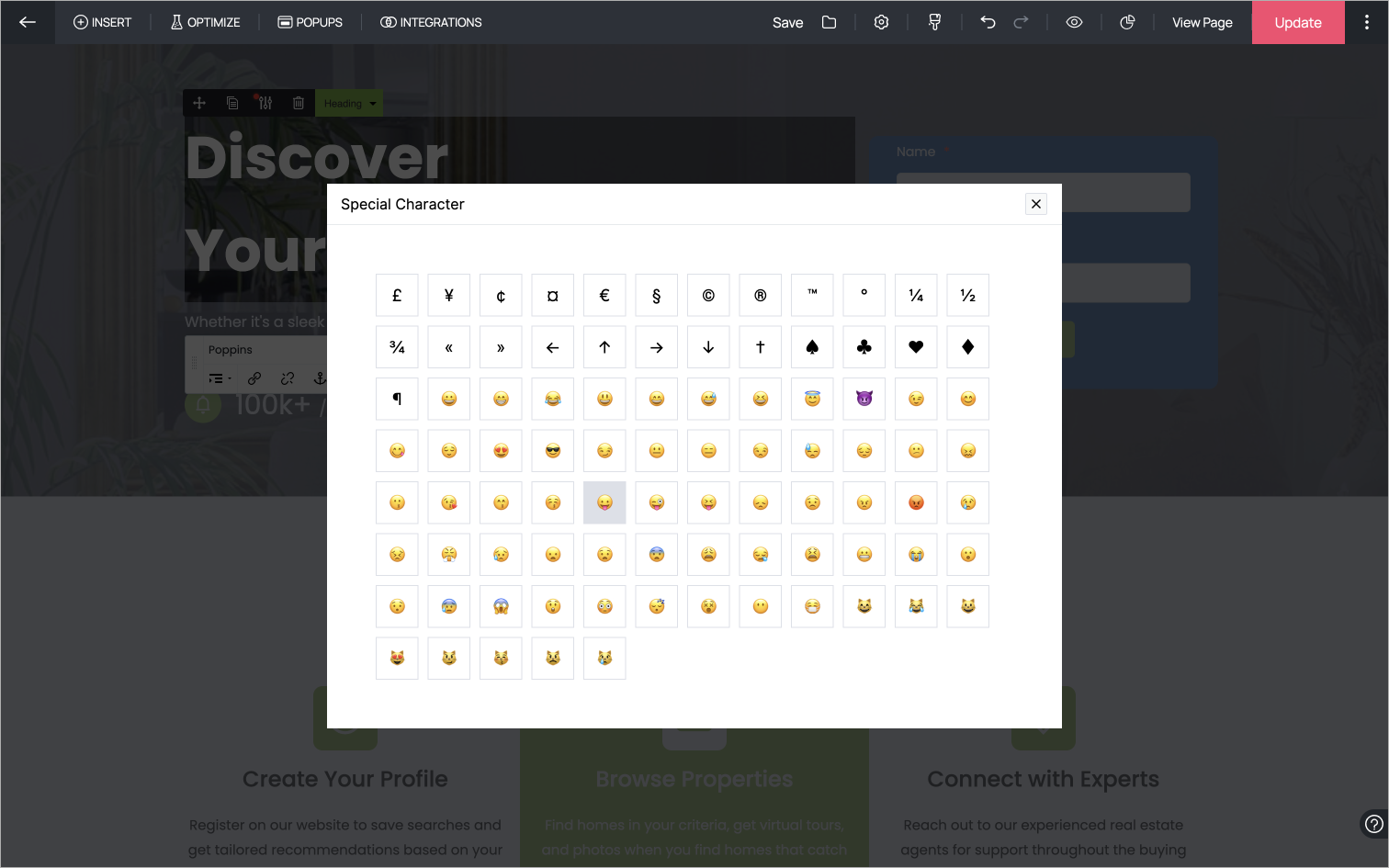Open page settings gear icon
The width and height of the screenshot is (1389, 868).
coord(881,22)
